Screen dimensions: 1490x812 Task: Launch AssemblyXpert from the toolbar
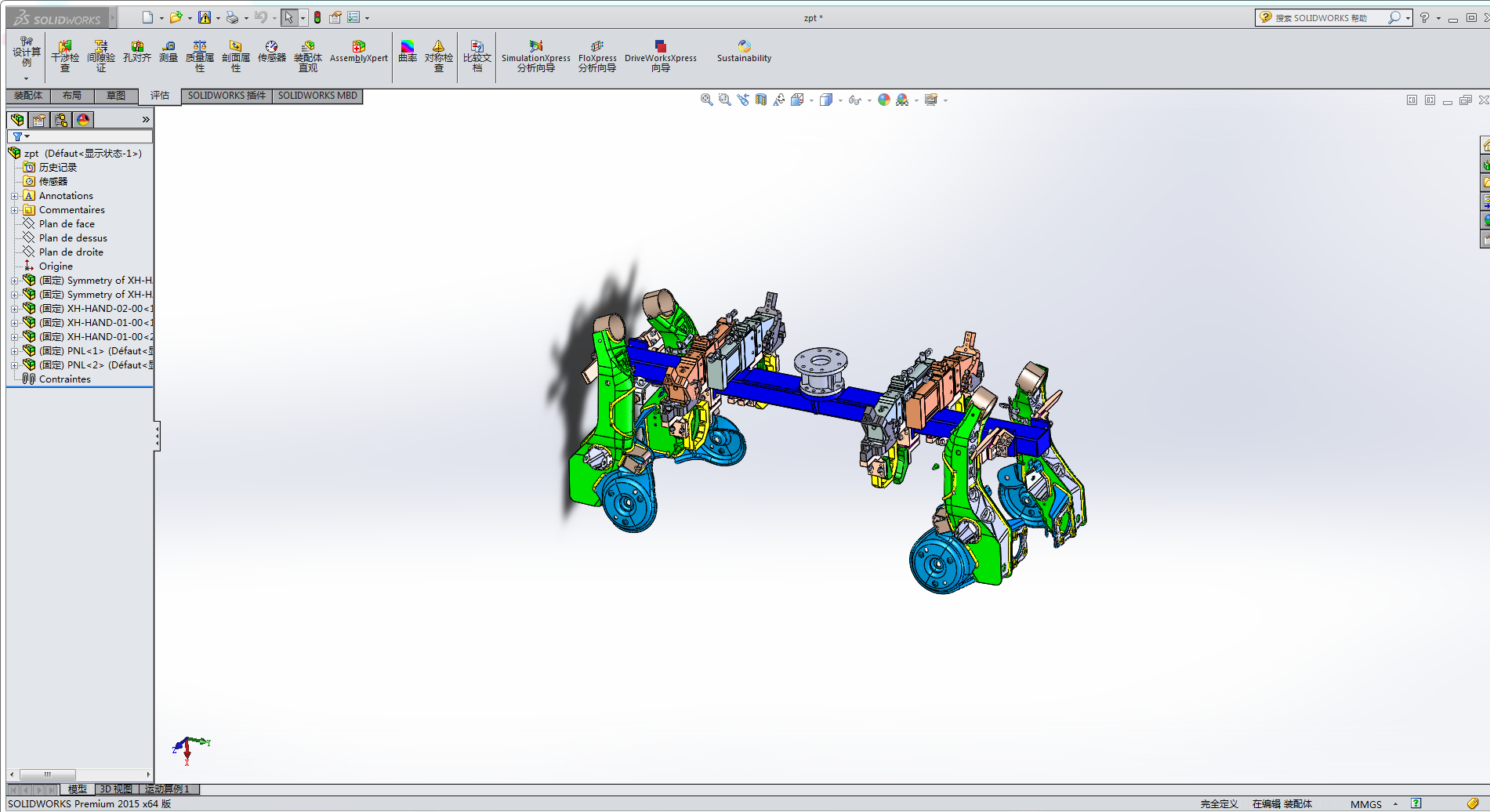[358, 53]
